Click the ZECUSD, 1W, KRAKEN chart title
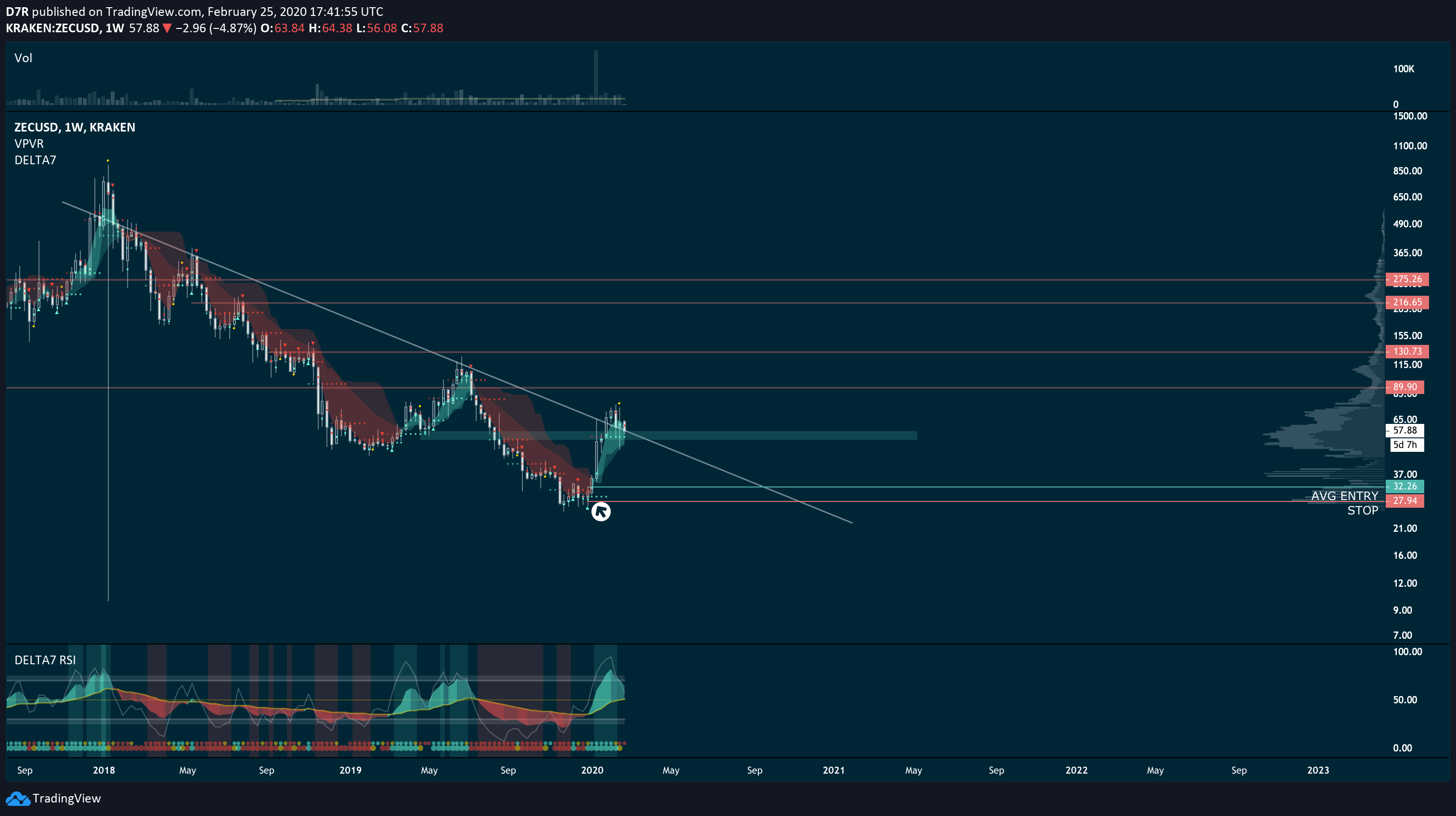This screenshot has height=816, width=1456. (75, 127)
